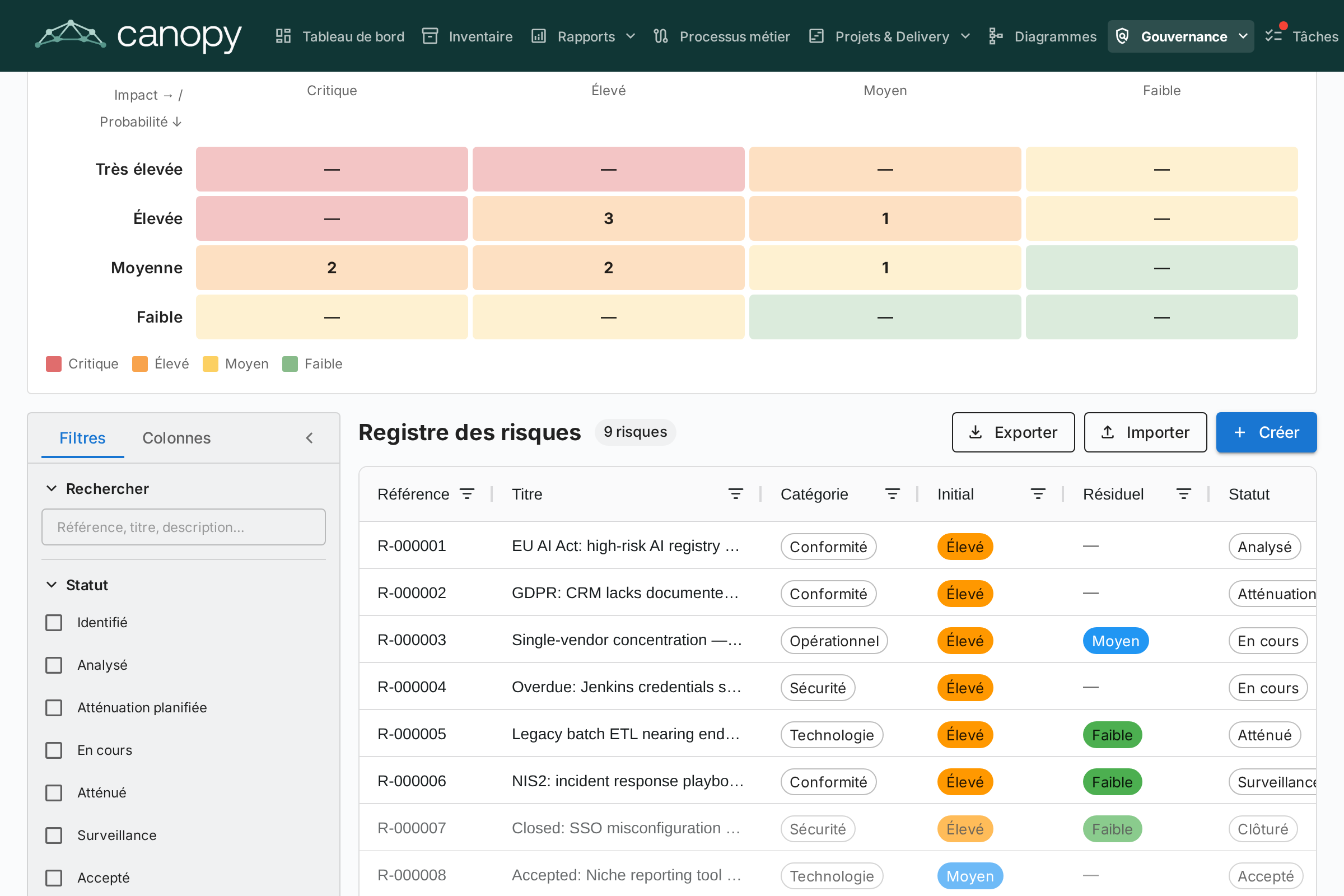
Task: Open the Gouvernance dropdown chevron
Action: 1243,36
